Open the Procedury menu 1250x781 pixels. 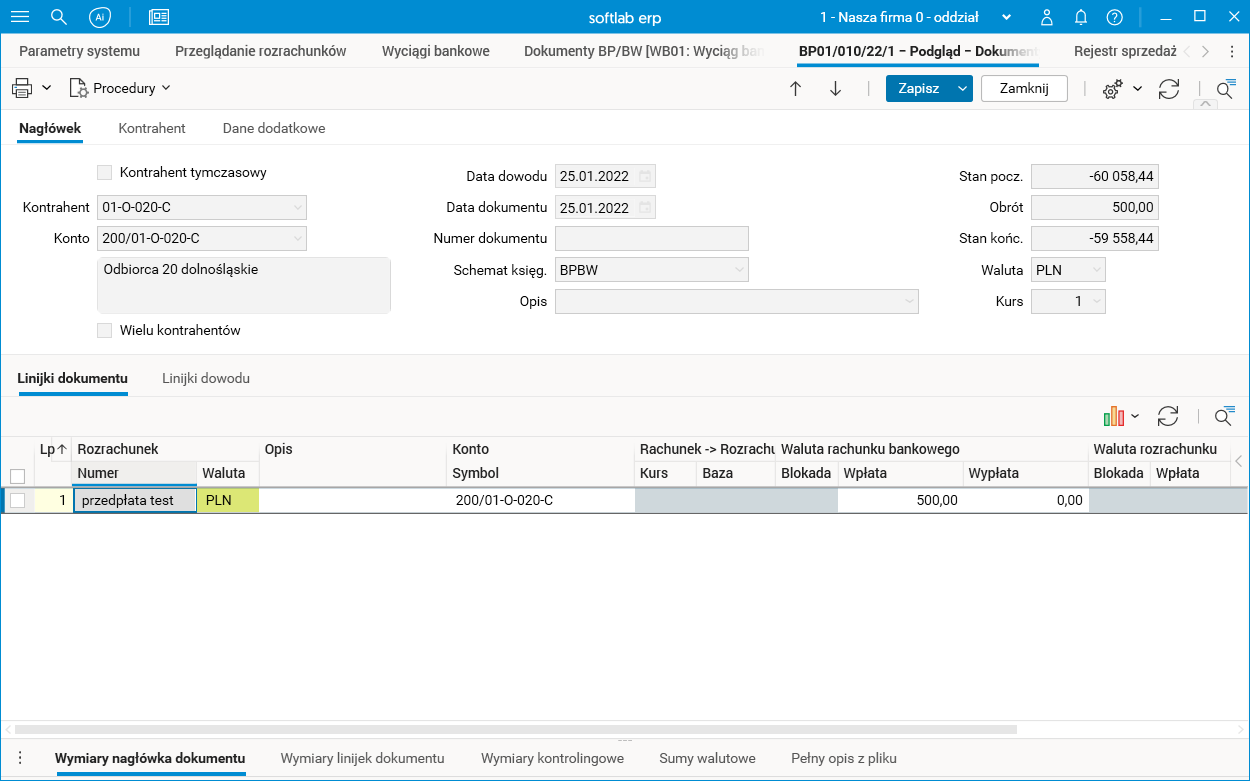[x=120, y=88]
